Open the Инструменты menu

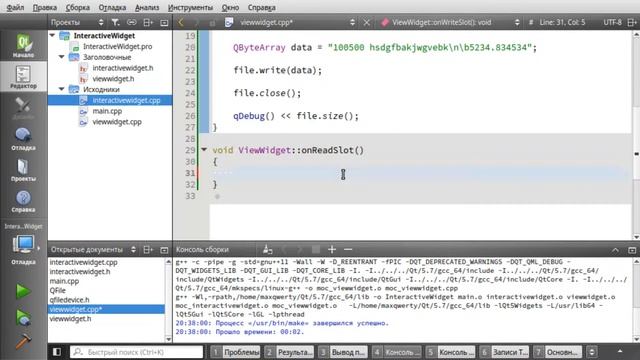[x=190, y=7]
